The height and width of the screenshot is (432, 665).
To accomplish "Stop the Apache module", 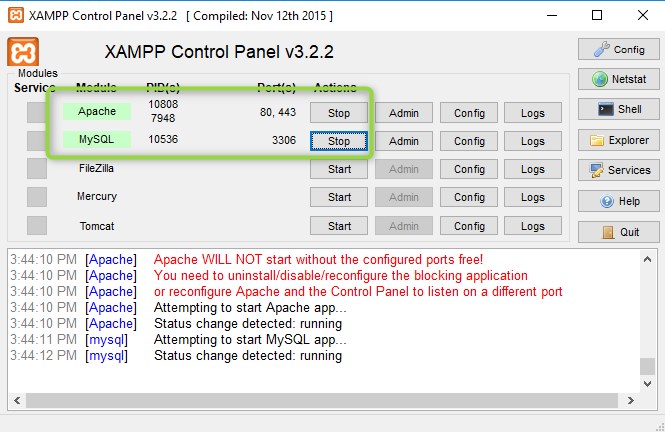I will coord(339,113).
